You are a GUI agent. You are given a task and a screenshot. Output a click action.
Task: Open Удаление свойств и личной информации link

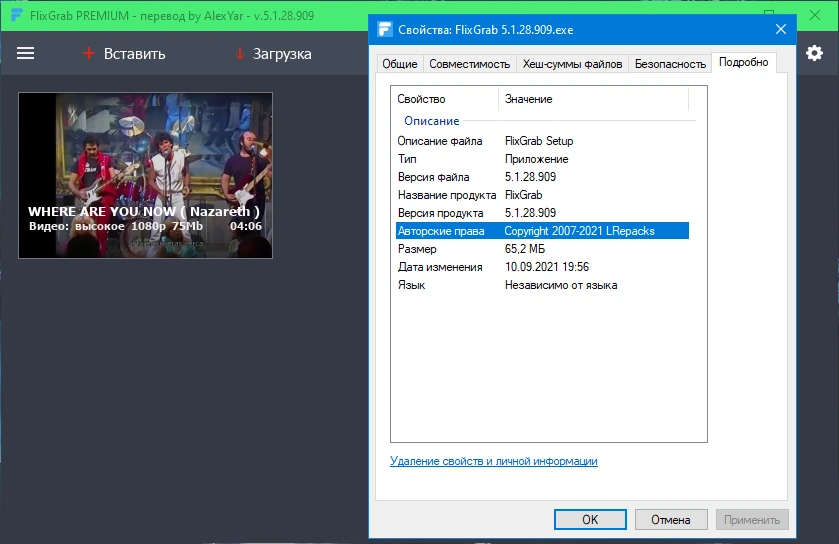tap(493, 461)
